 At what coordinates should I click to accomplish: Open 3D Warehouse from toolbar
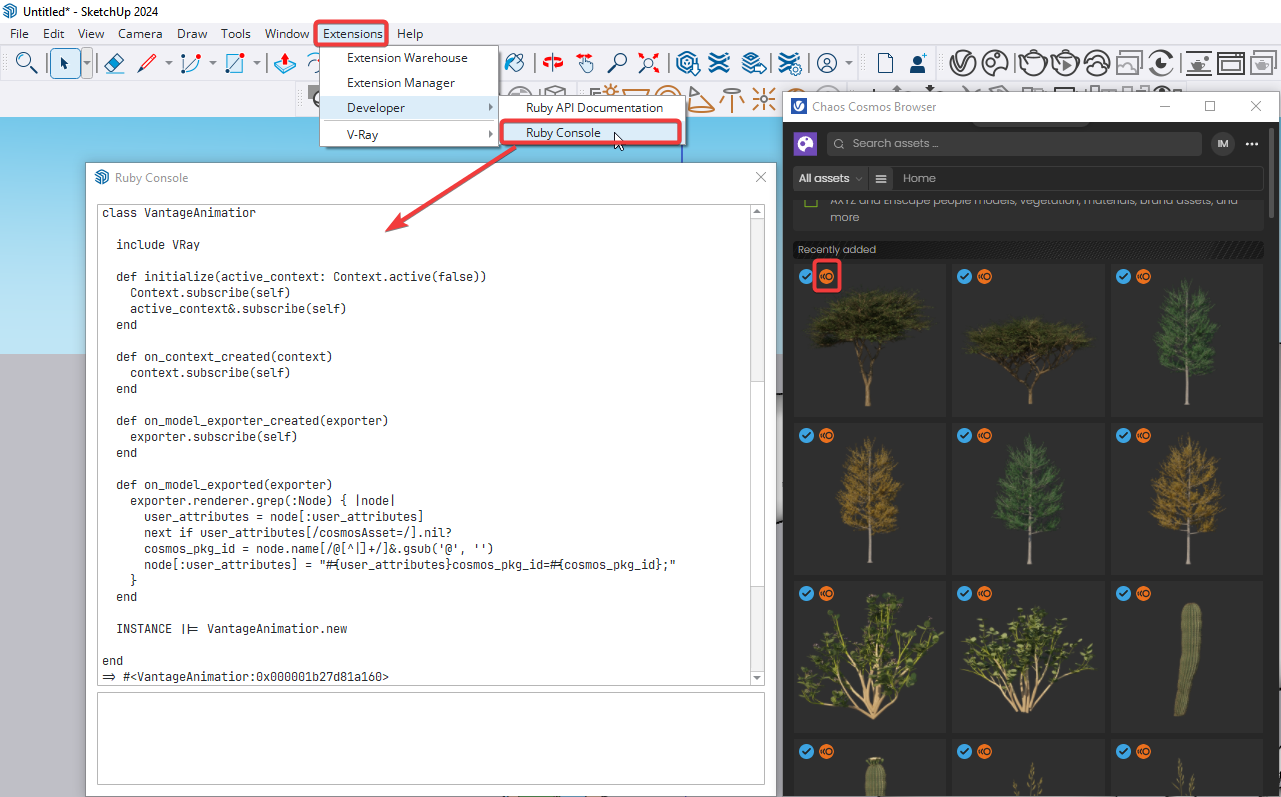point(687,63)
